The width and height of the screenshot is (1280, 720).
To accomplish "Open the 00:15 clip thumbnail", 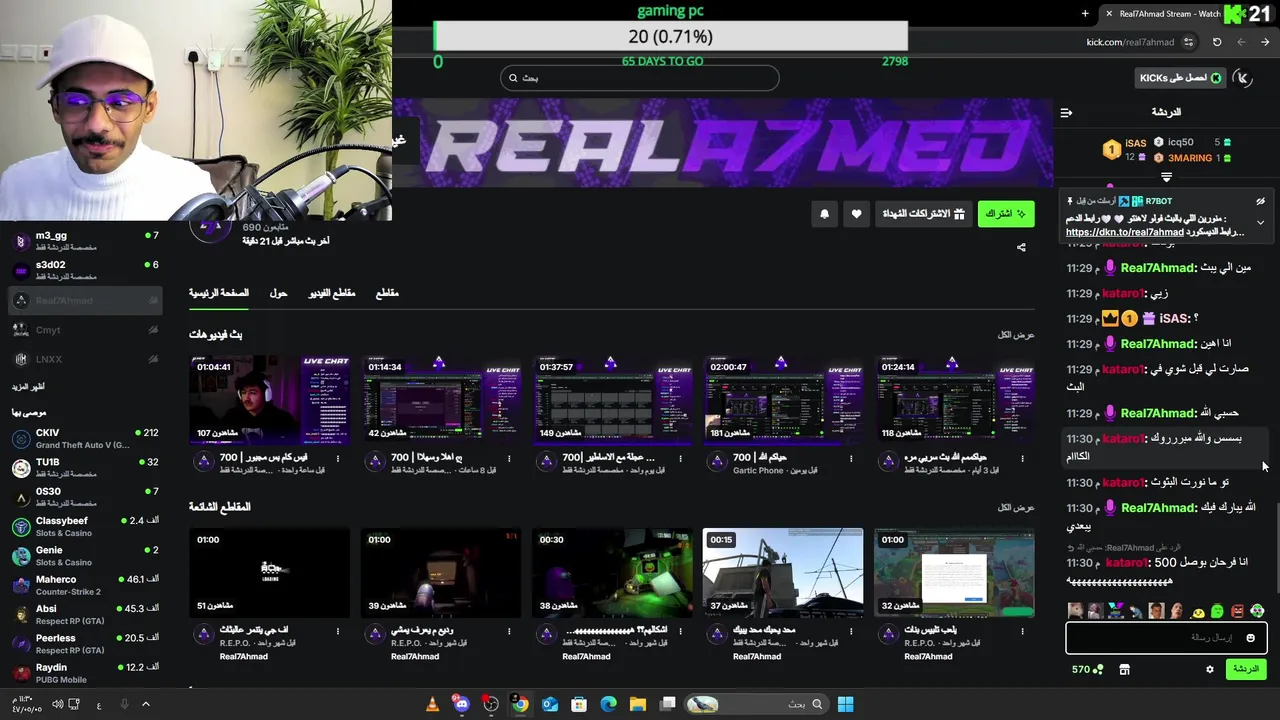I will (783, 573).
